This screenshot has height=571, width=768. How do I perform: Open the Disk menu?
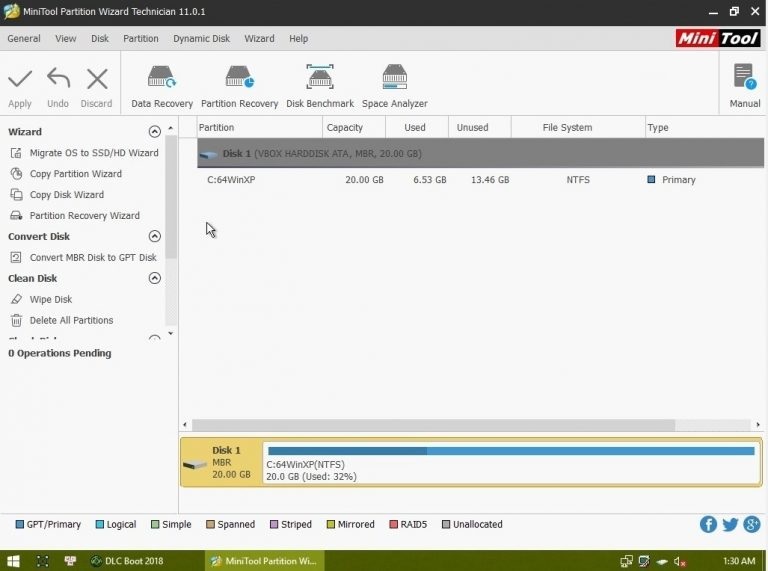tap(100, 39)
